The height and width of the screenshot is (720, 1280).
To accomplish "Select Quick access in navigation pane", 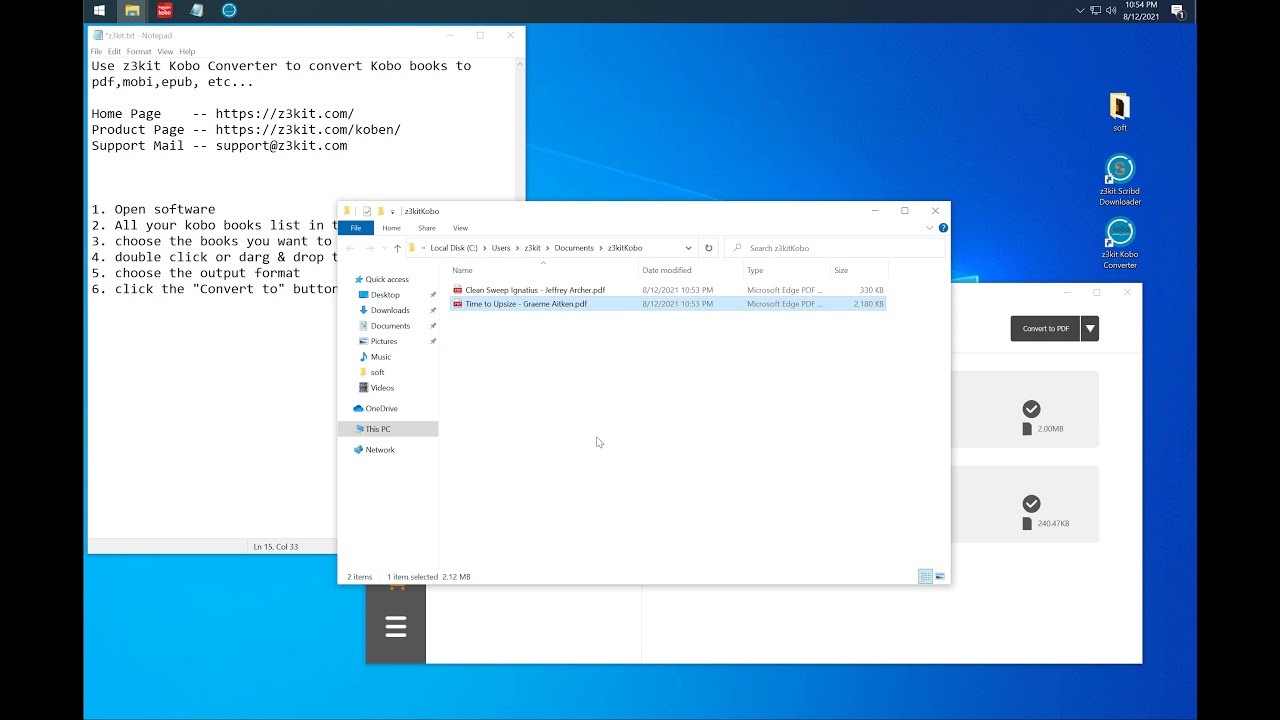I will click(x=387, y=279).
